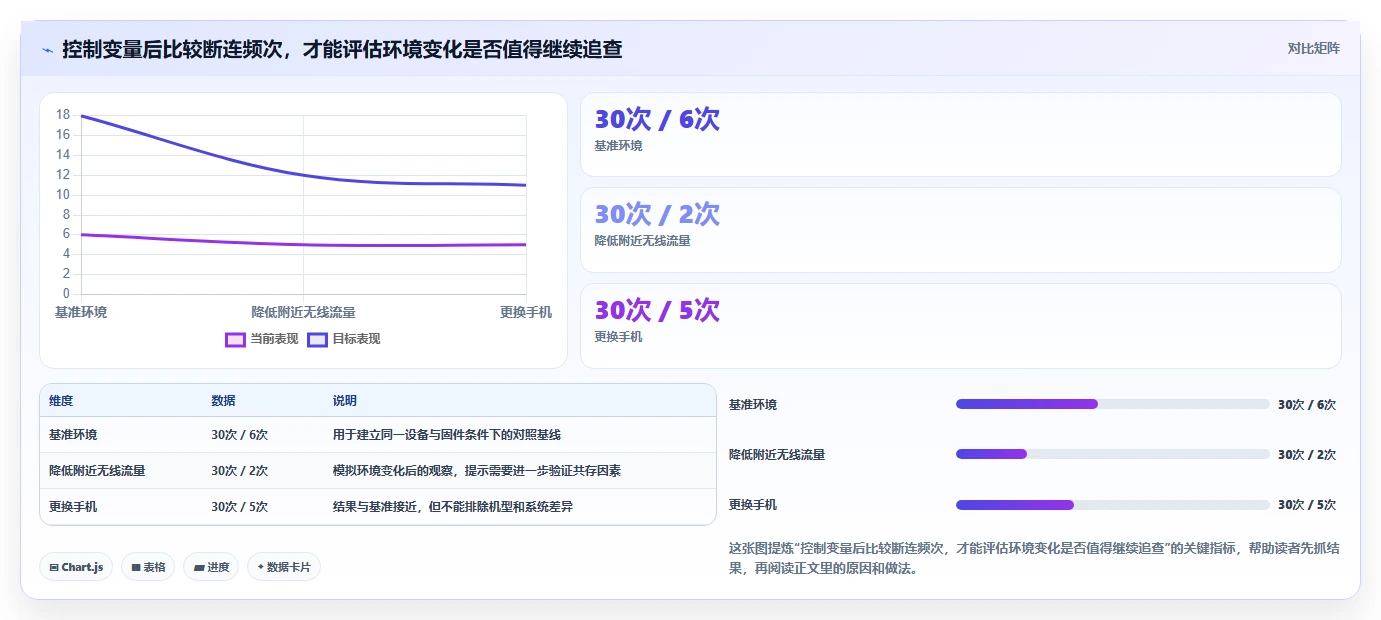Click the 30次 / 6次 value right of progress bar
The width and height of the screenshot is (1381, 620).
[x=1307, y=405]
